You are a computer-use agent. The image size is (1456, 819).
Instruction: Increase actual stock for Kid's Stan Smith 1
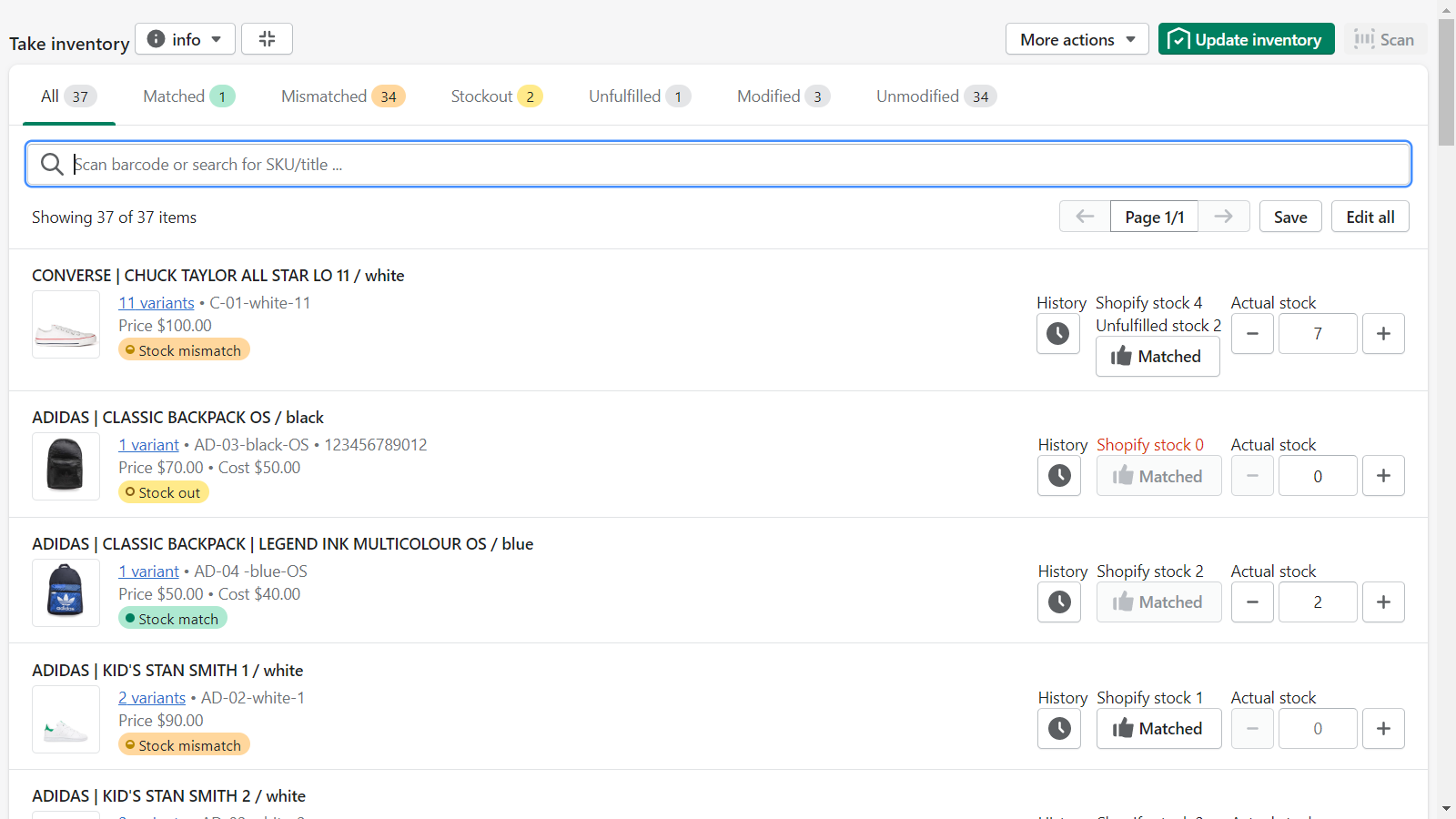[x=1383, y=728]
